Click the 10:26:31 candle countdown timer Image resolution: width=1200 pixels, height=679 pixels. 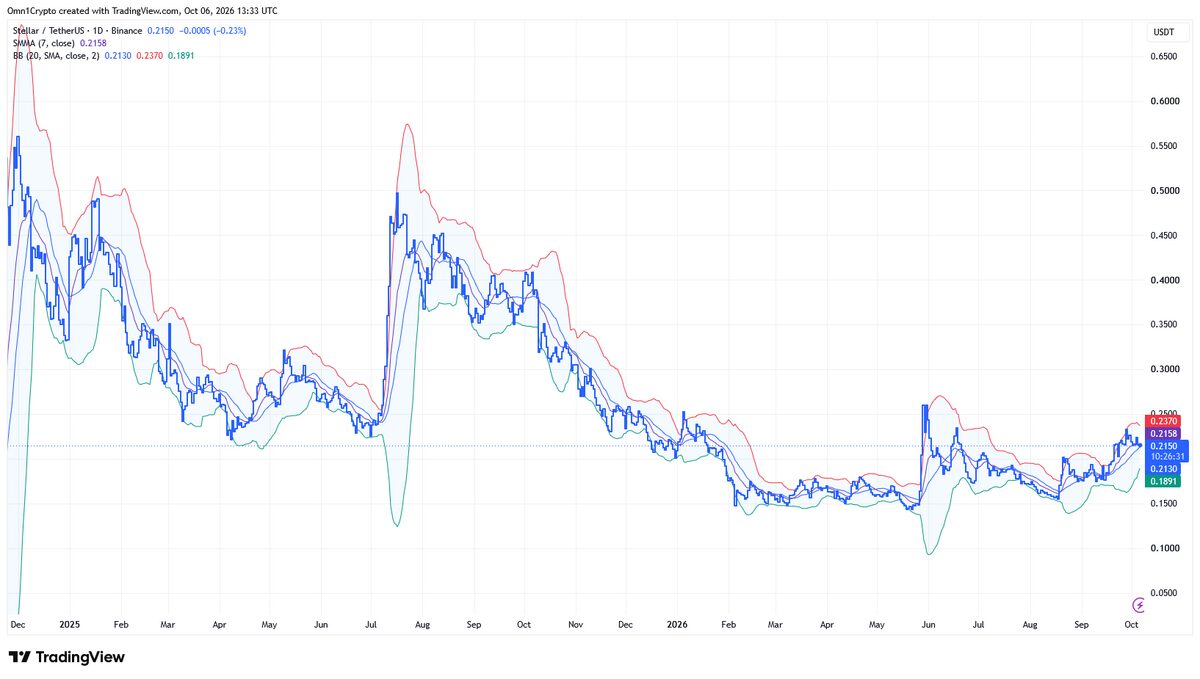[x=1164, y=457]
